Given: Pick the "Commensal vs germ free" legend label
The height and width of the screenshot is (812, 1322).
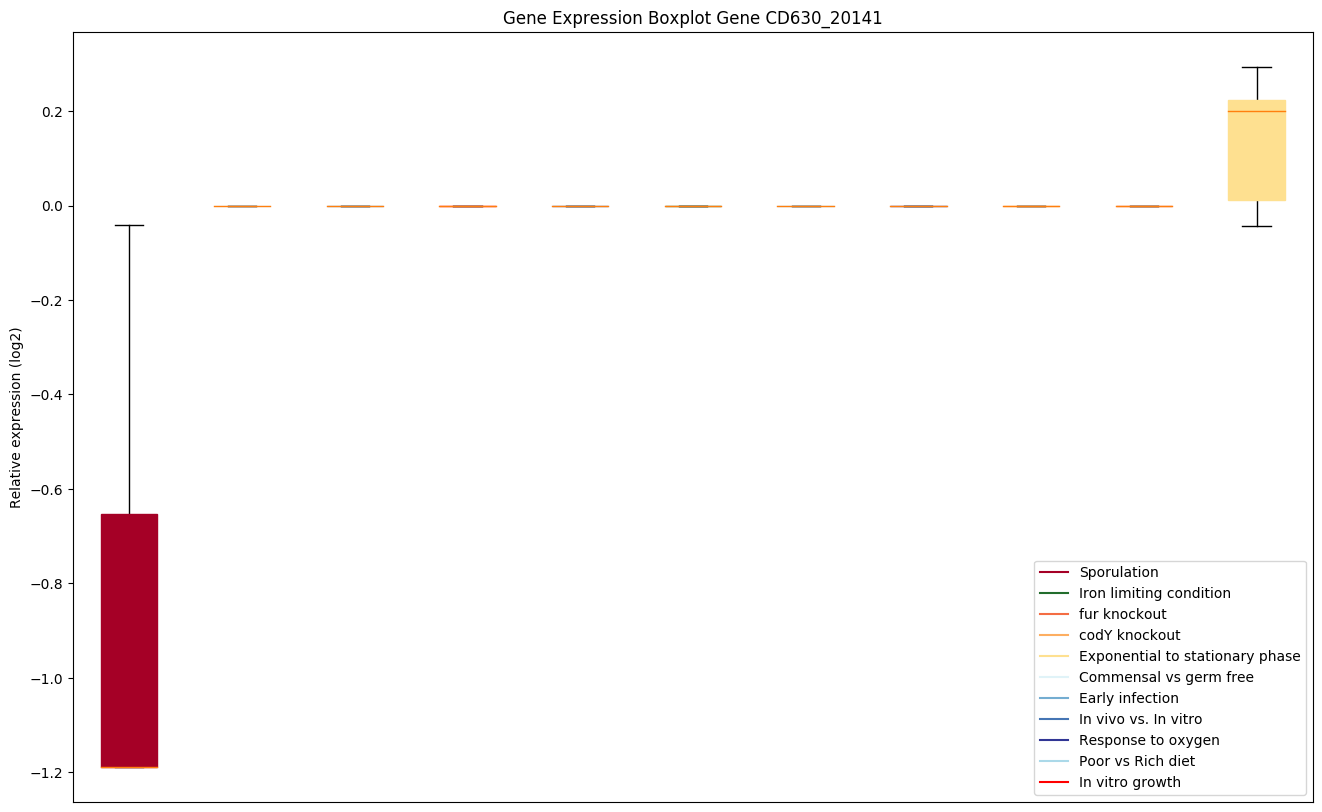Looking at the screenshot, I should click(1166, 677).
